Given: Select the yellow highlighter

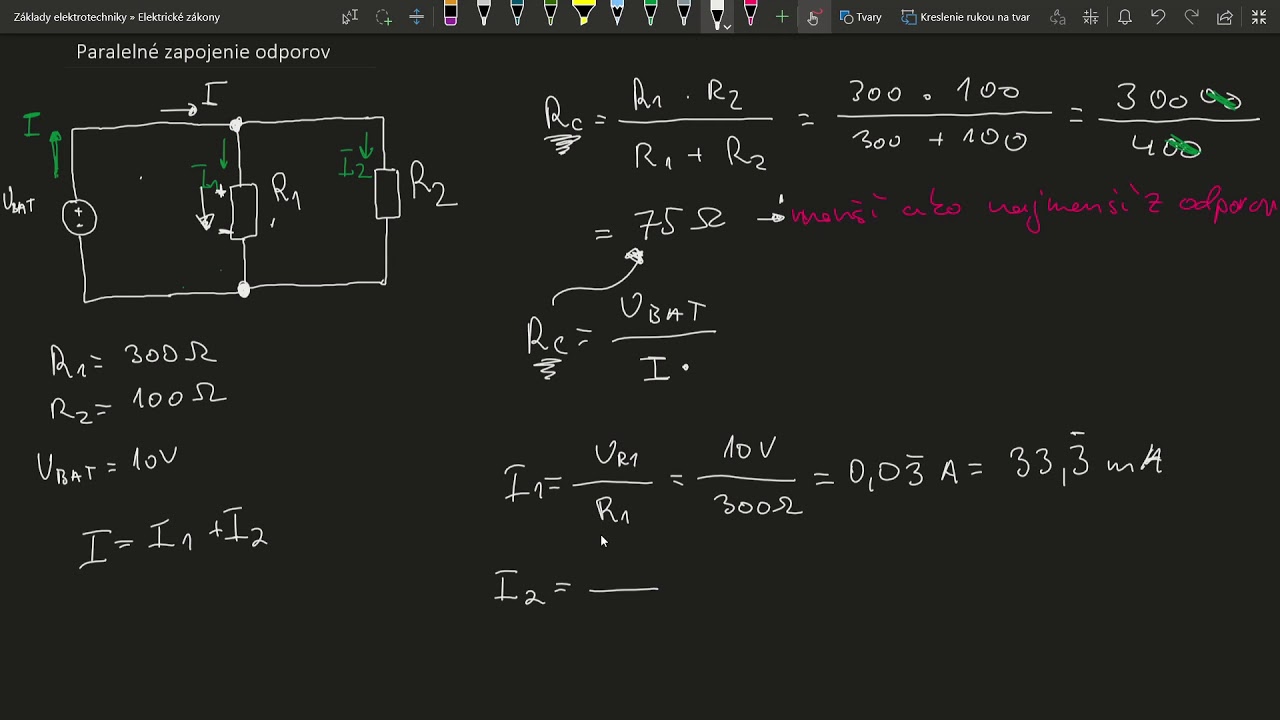Looking at the screenshot, I should [583, 15].
